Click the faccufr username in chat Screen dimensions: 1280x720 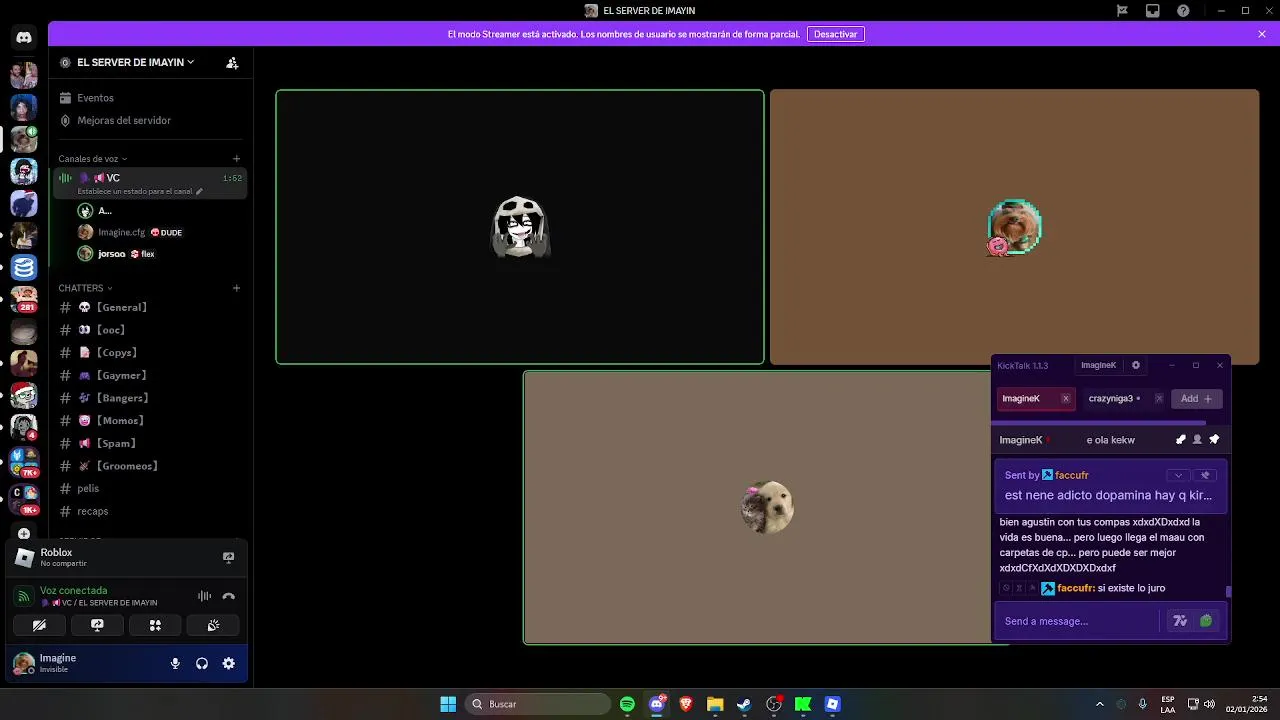(1075, 588)
